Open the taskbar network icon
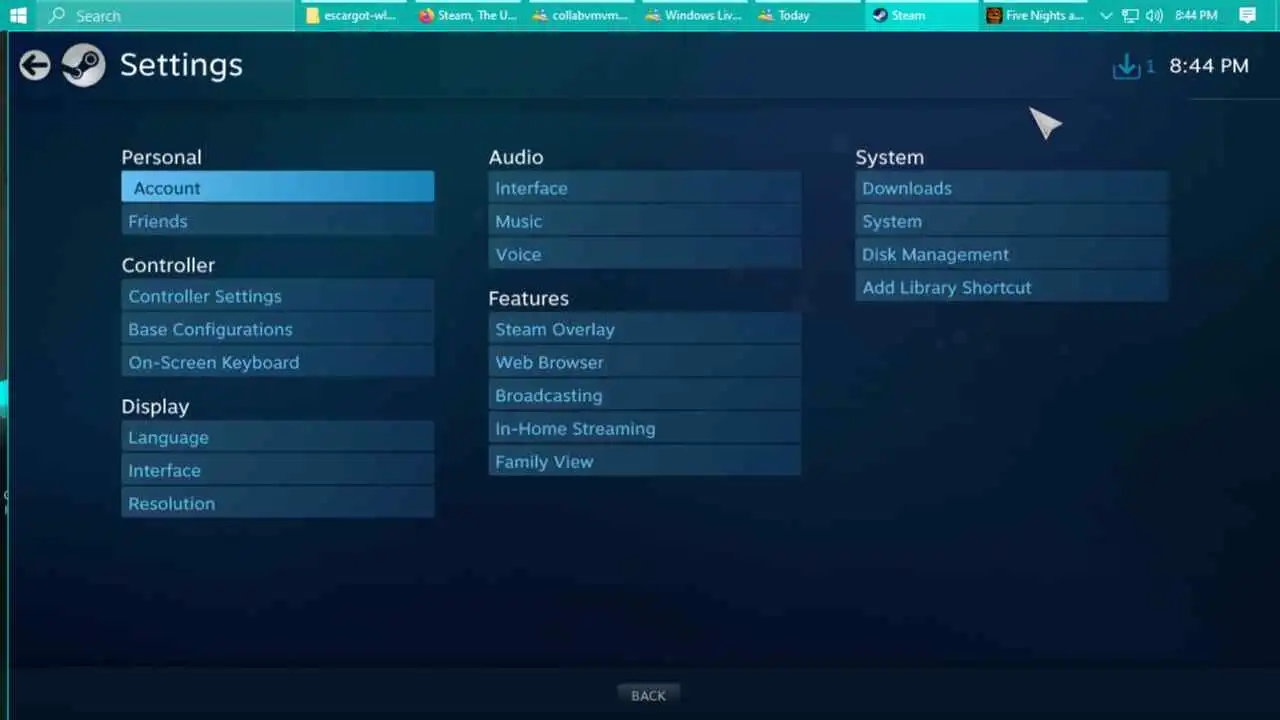The width and height of the screenshot is (1280, 720). point(1131,15)
